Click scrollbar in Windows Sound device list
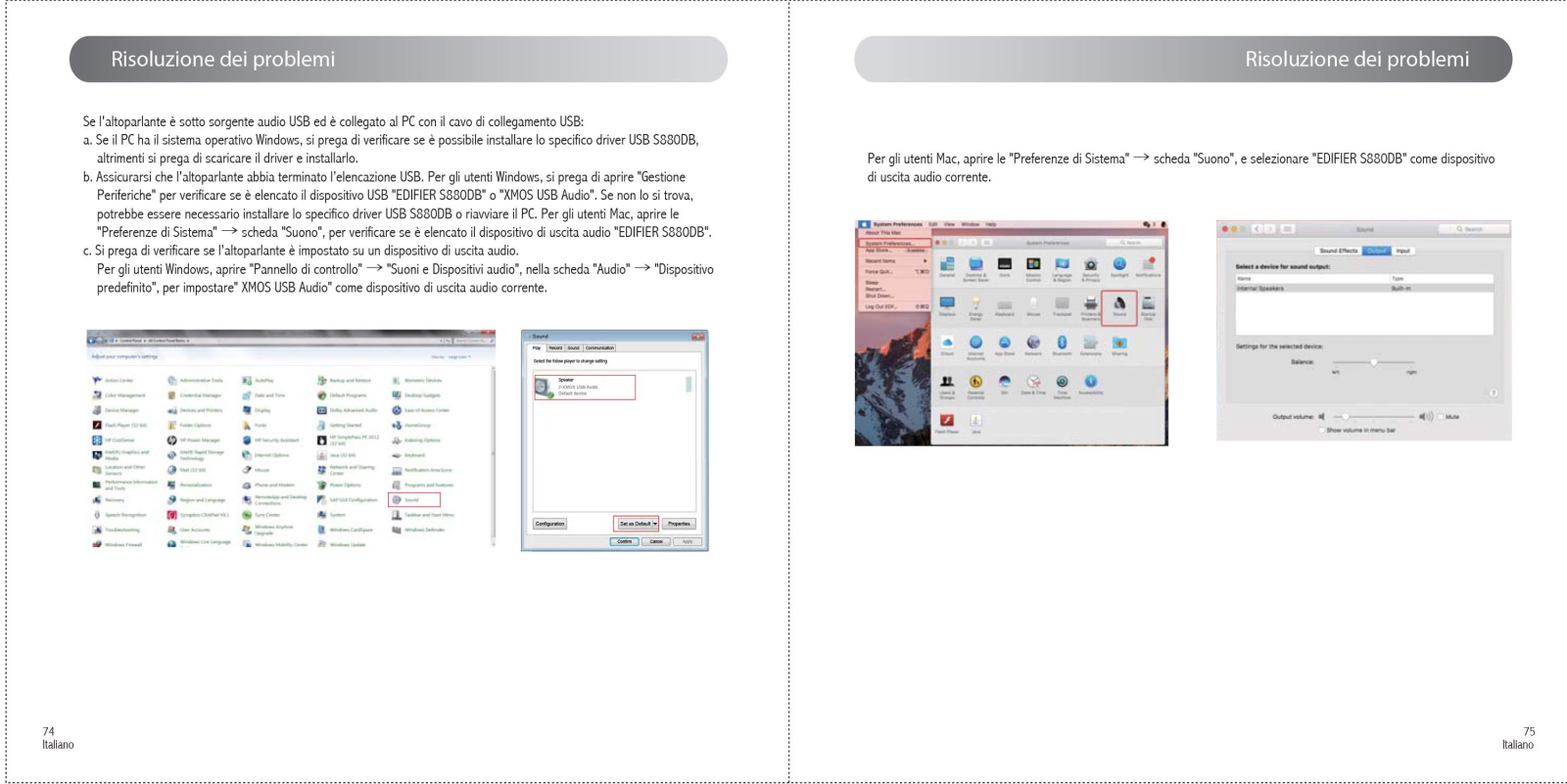This screenshot has width=1567, height=784. click(689, 384)
